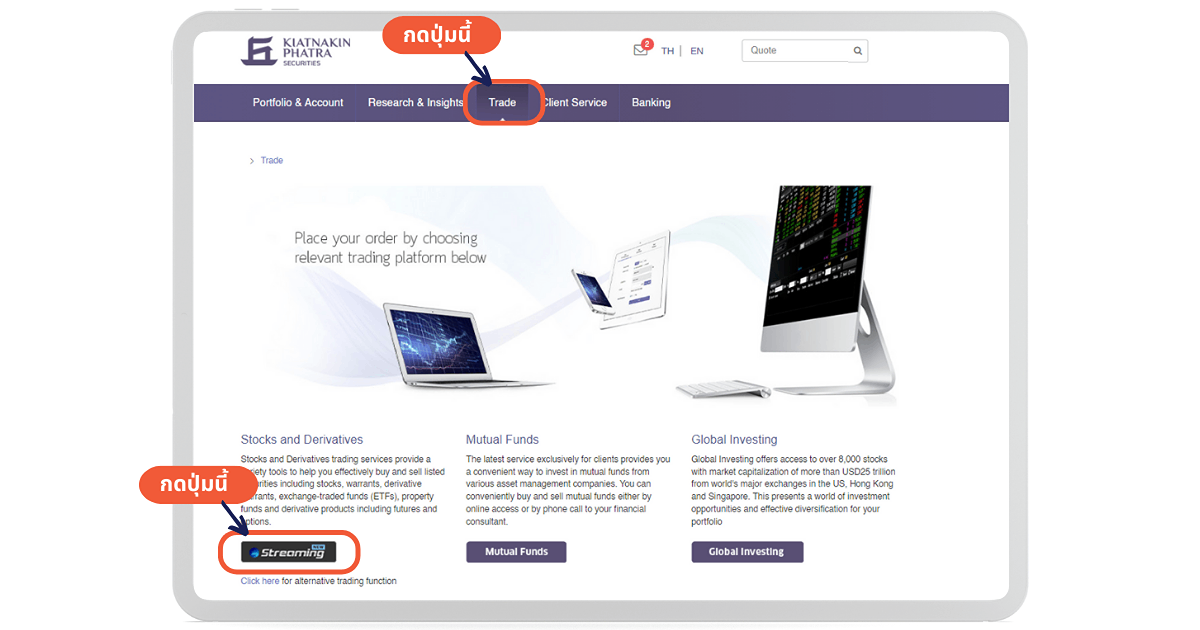
Task: Click the Stocks and Derivatives heading
Action: pyautogui.click(x=302, y=440)
